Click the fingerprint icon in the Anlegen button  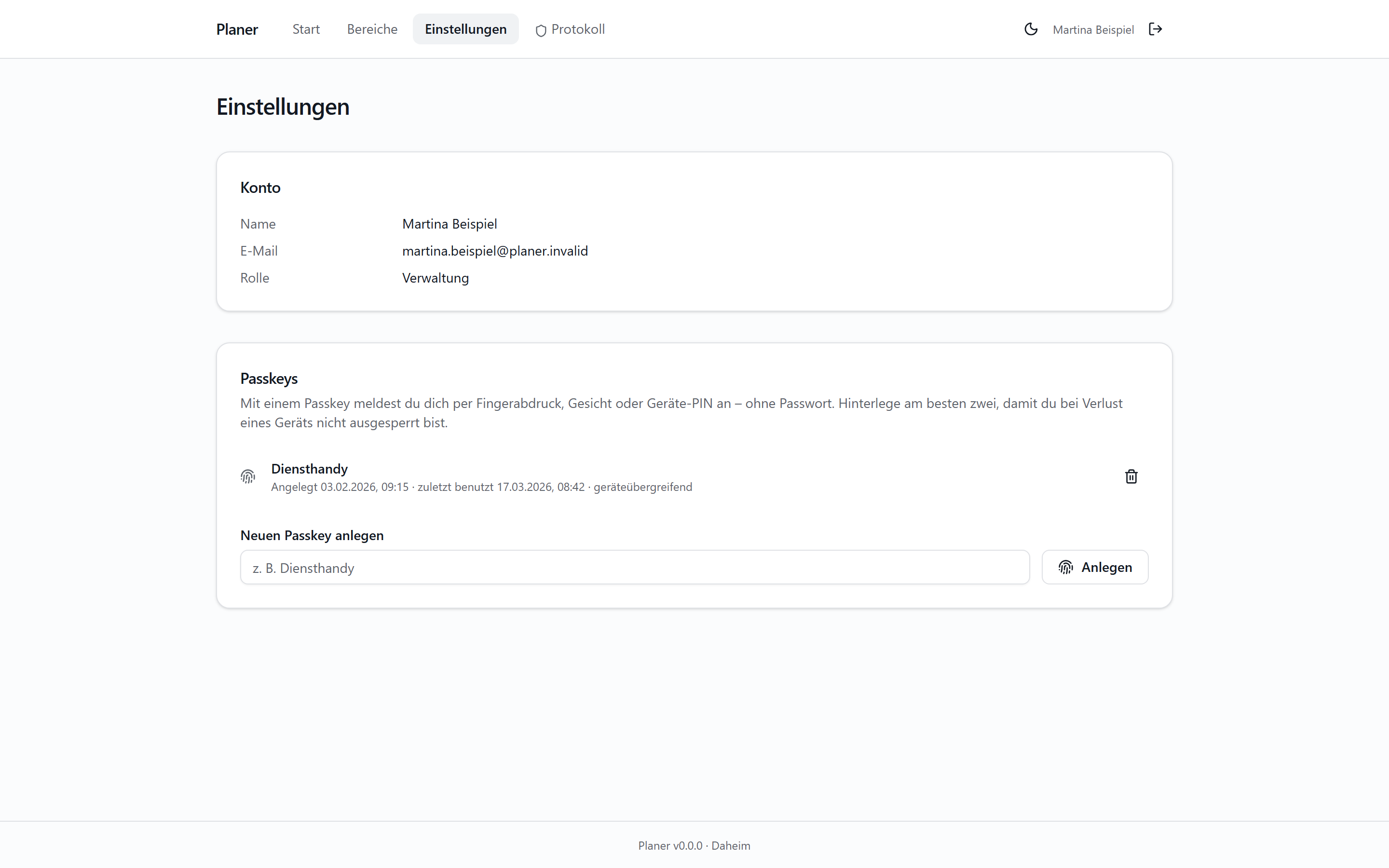1066,567
